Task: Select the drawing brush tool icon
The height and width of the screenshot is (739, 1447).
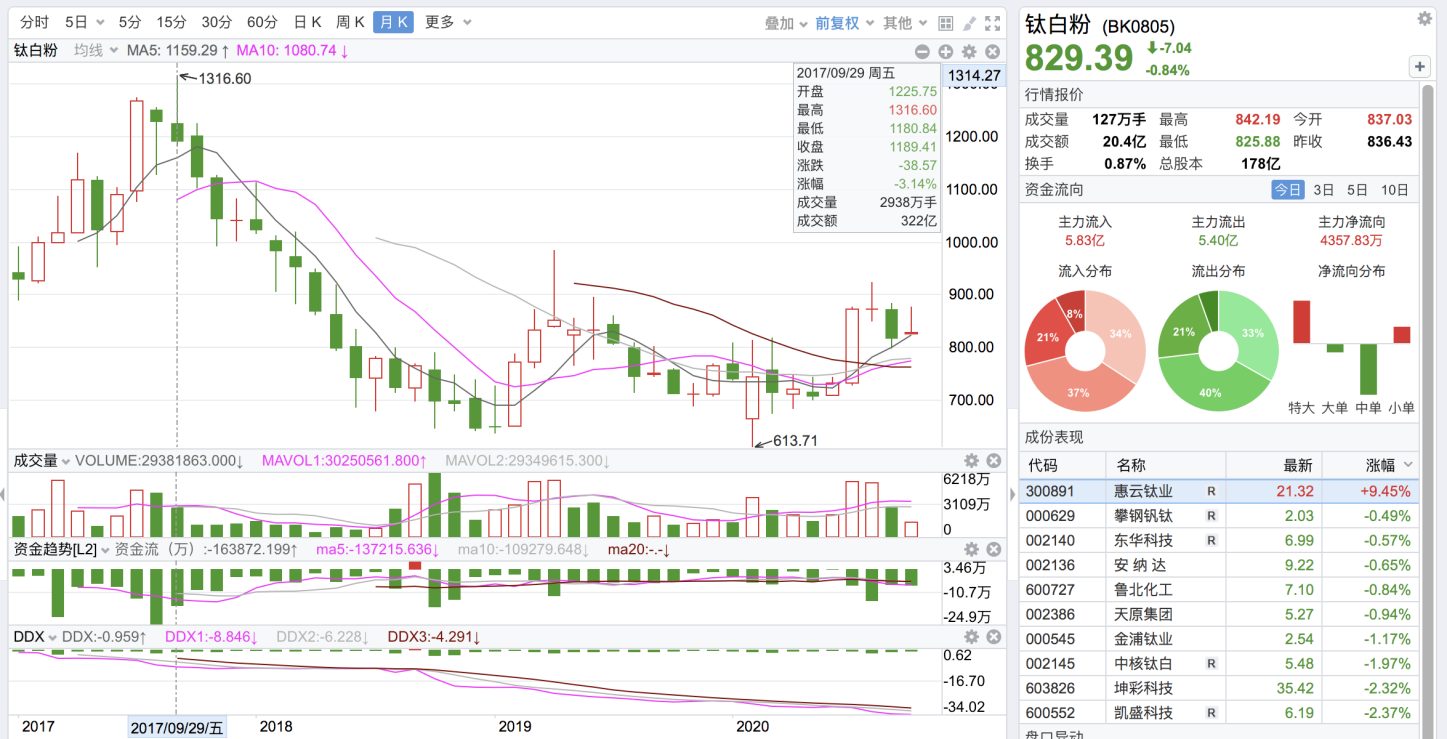Action: click(969, 23)
